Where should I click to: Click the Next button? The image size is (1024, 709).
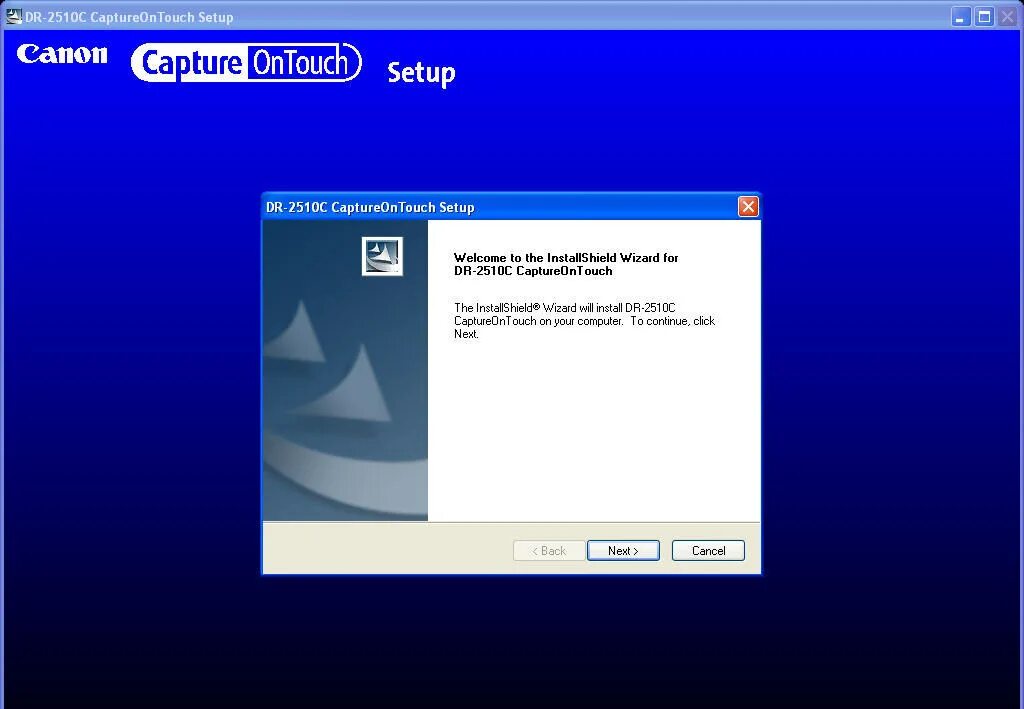click(x=623, y=550)
